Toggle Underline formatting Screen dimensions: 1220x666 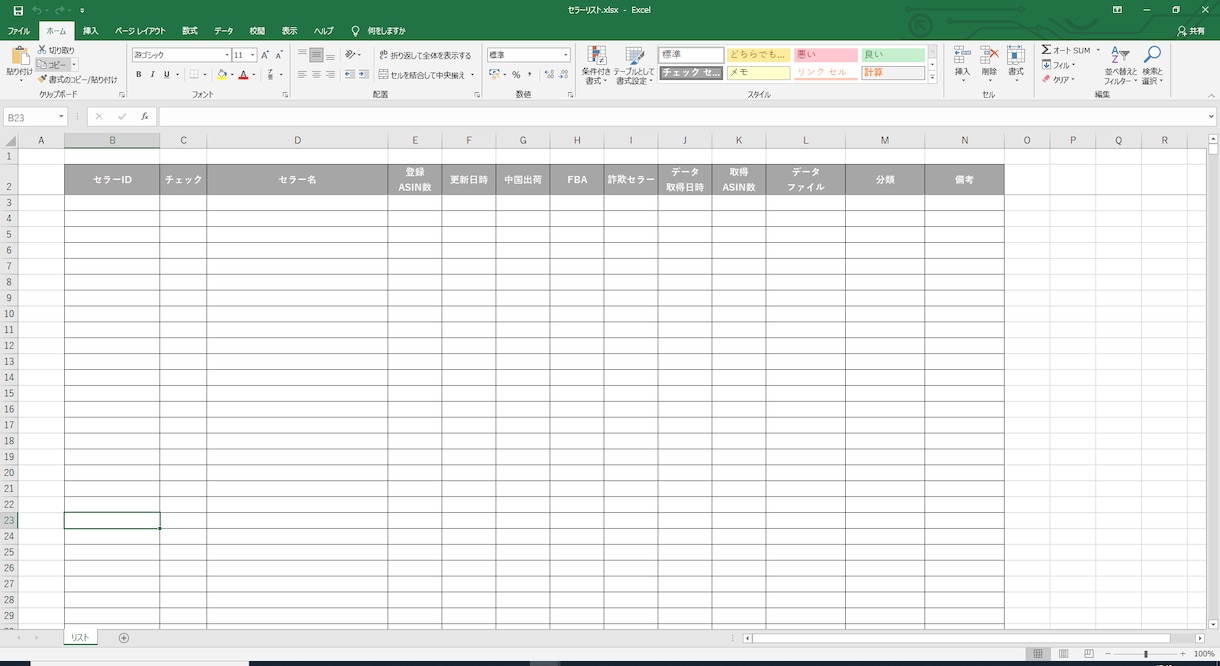tap(166, 75)
